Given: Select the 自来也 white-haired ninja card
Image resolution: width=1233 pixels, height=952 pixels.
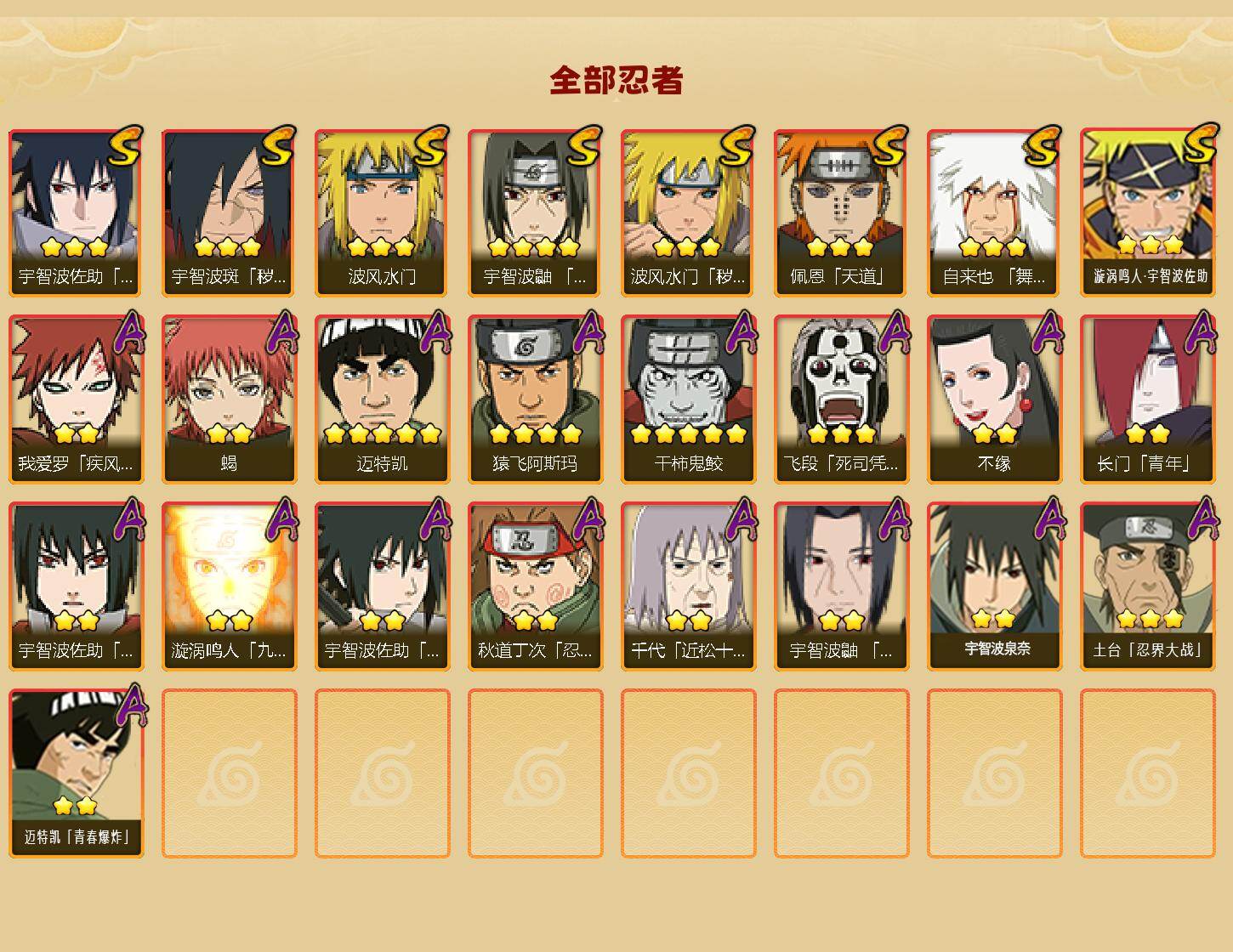Looking at the screenshot, I should click(x=995, y=212).
